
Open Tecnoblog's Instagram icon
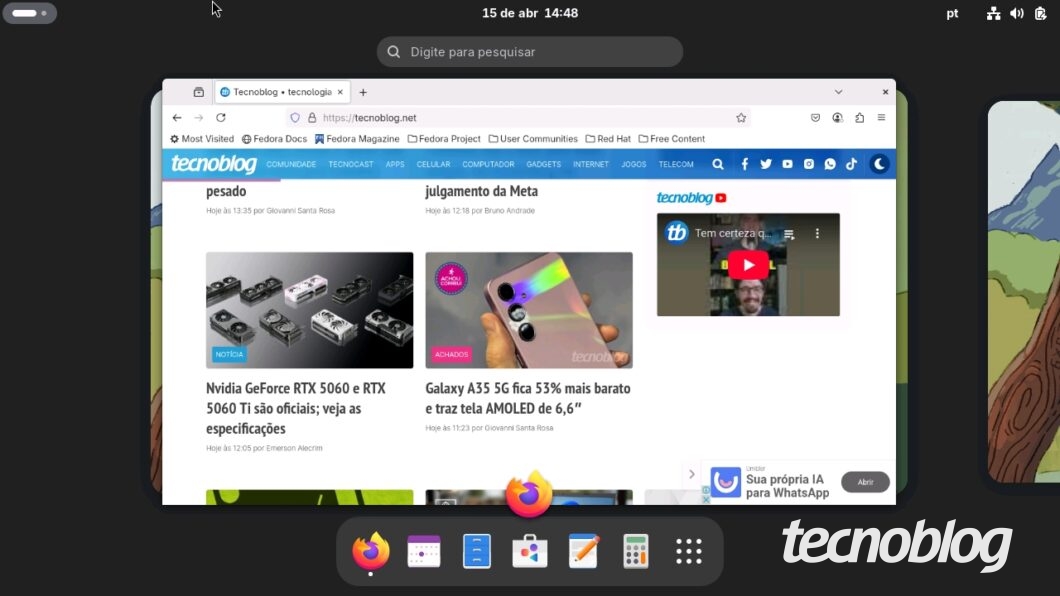[x=809, y=164]
